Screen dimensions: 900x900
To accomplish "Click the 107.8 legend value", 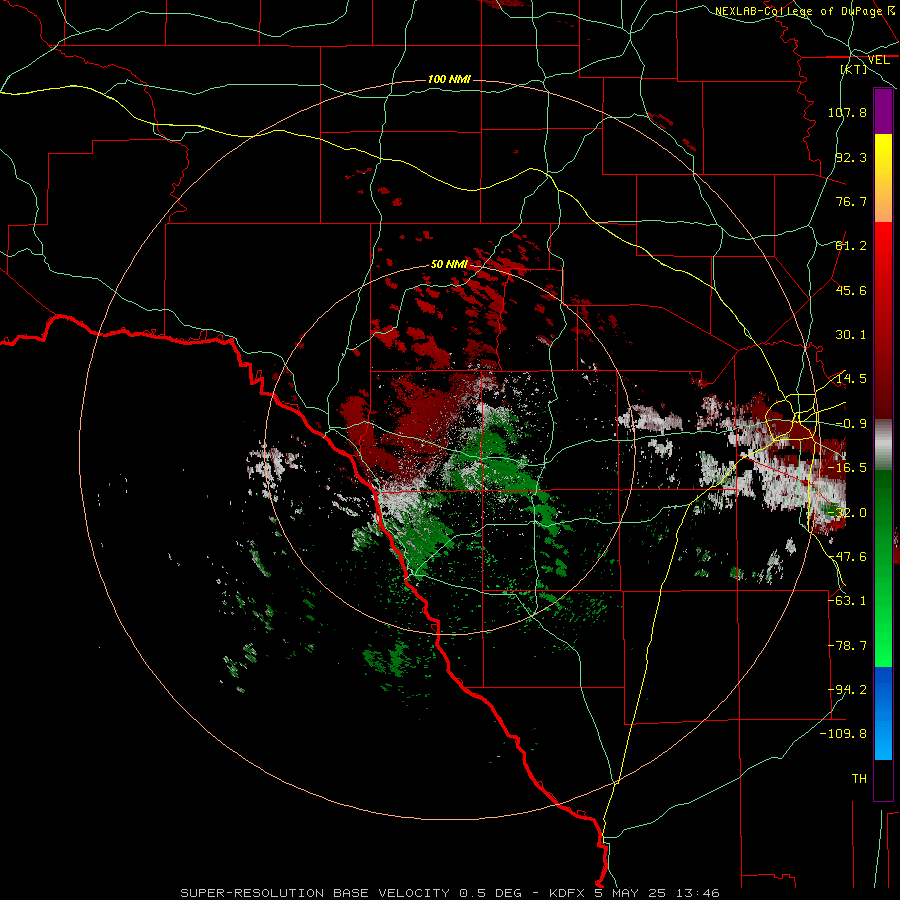I will pos(847,112).
